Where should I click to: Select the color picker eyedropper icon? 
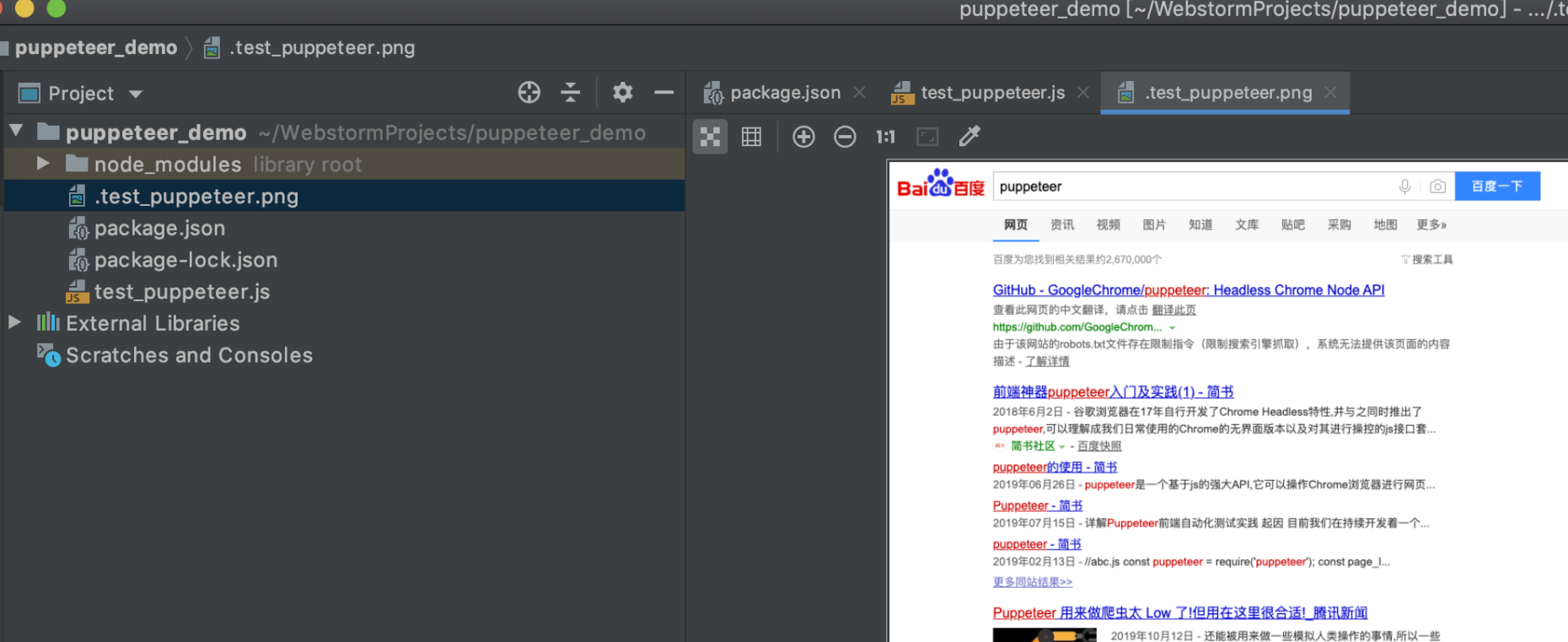[x=969, y=136]
